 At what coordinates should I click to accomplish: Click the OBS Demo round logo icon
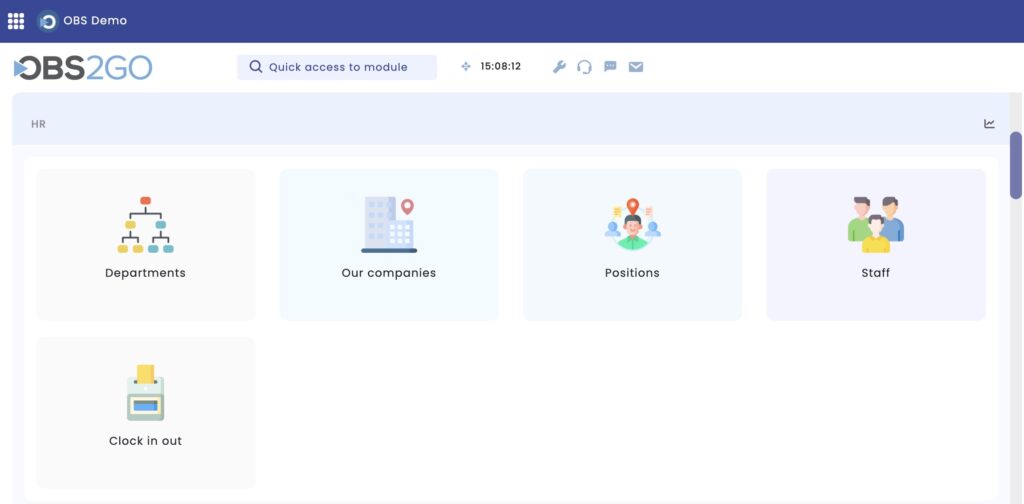(x=48, y=21)
